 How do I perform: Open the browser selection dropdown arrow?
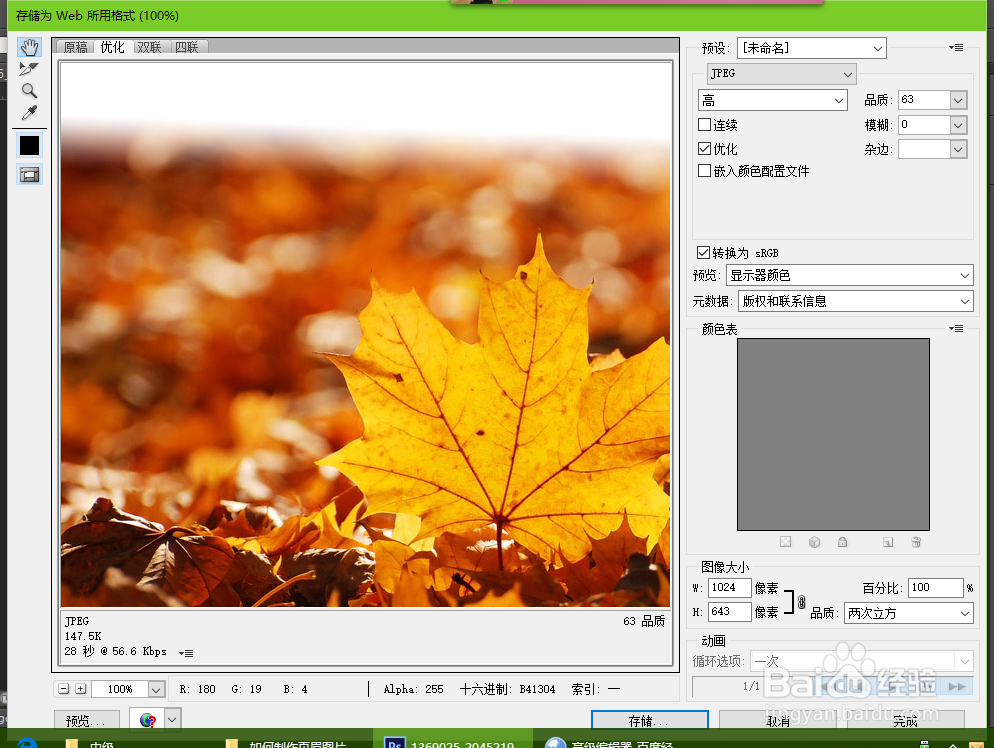pos(172,720)
